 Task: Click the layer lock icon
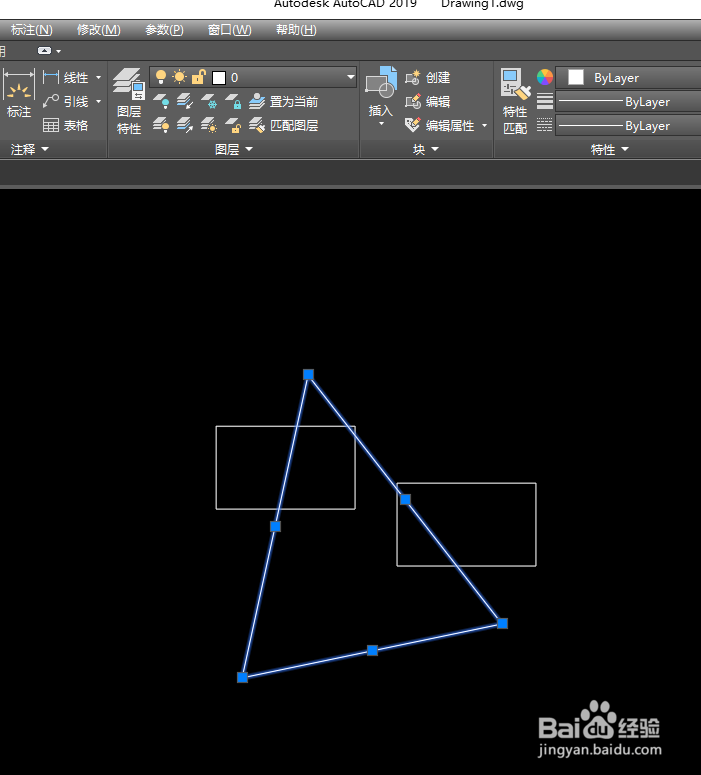coord(233,102)
